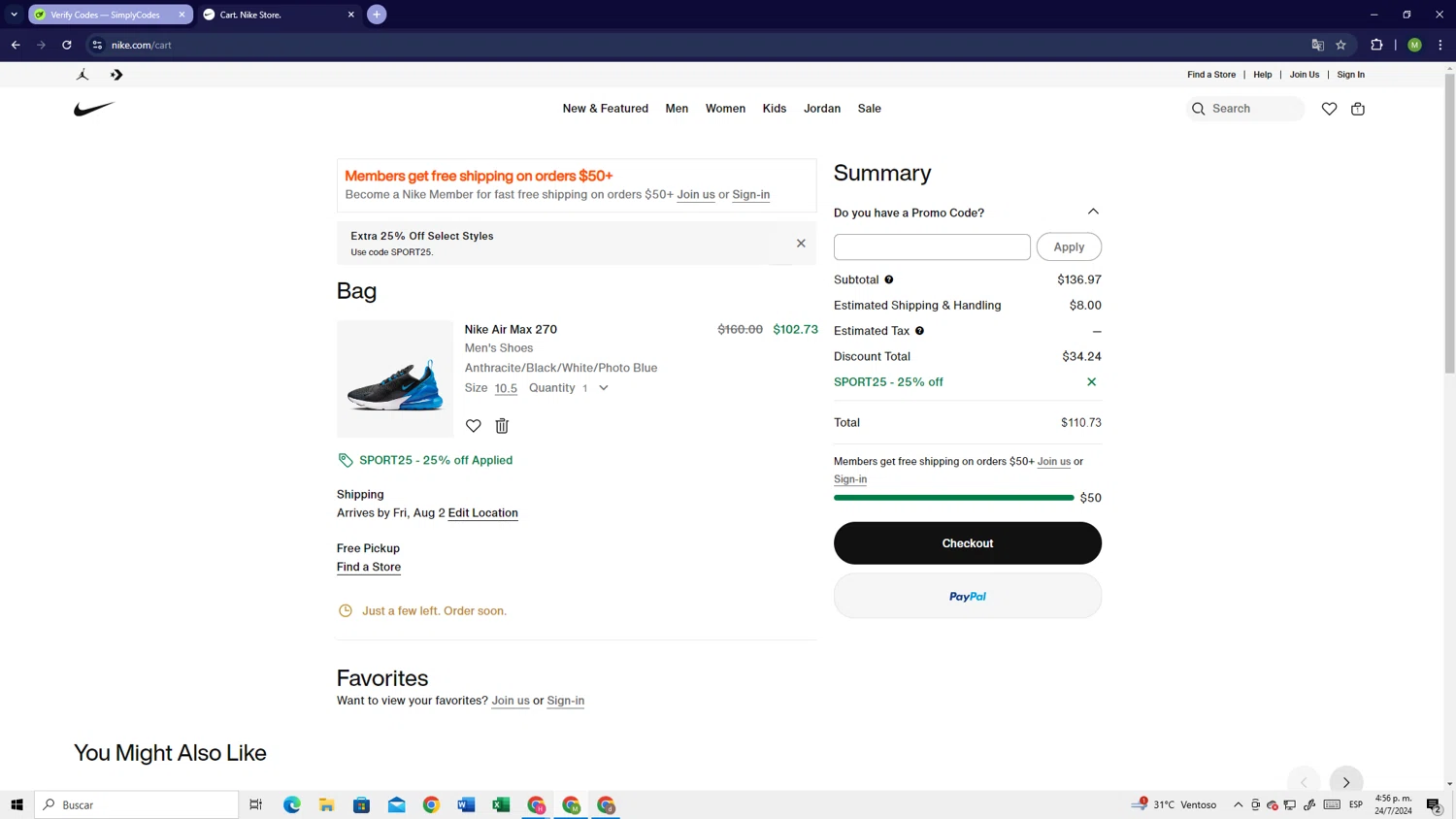
Task: Open the shopping bag icon
Action: pos(1358,109)
